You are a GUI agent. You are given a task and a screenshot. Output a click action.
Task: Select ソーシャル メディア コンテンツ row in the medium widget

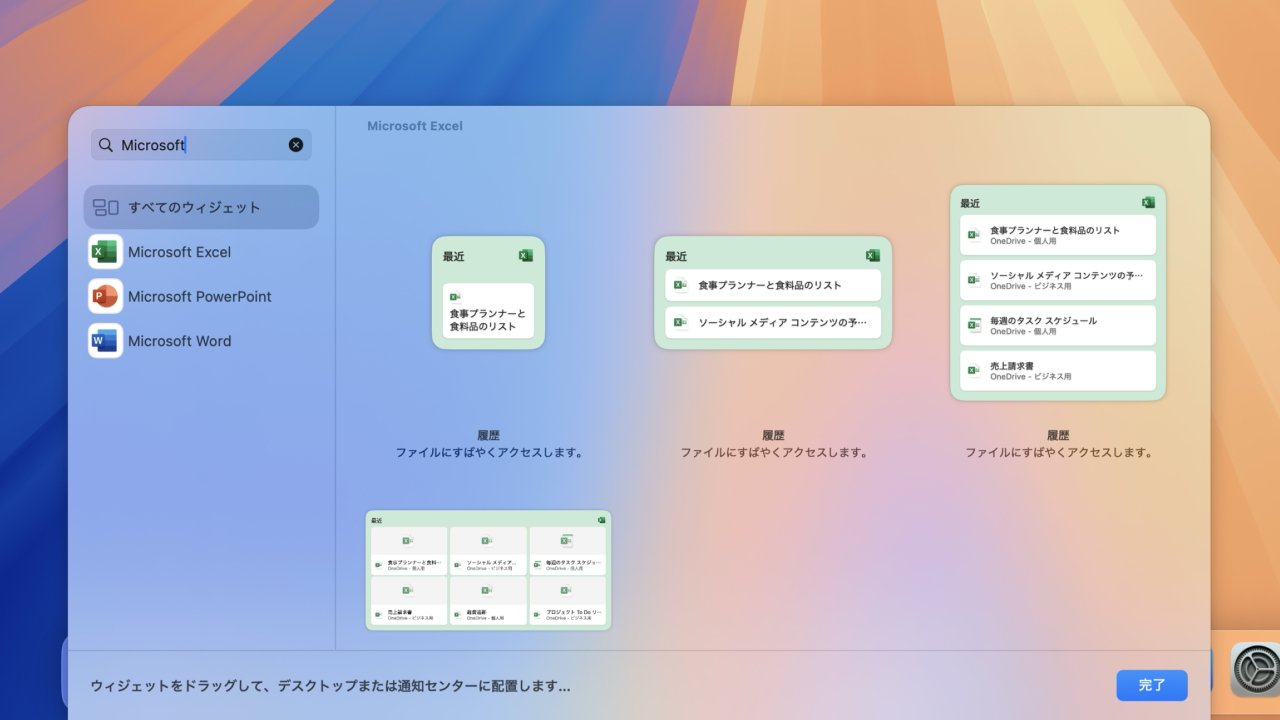(x=773, y=322)
